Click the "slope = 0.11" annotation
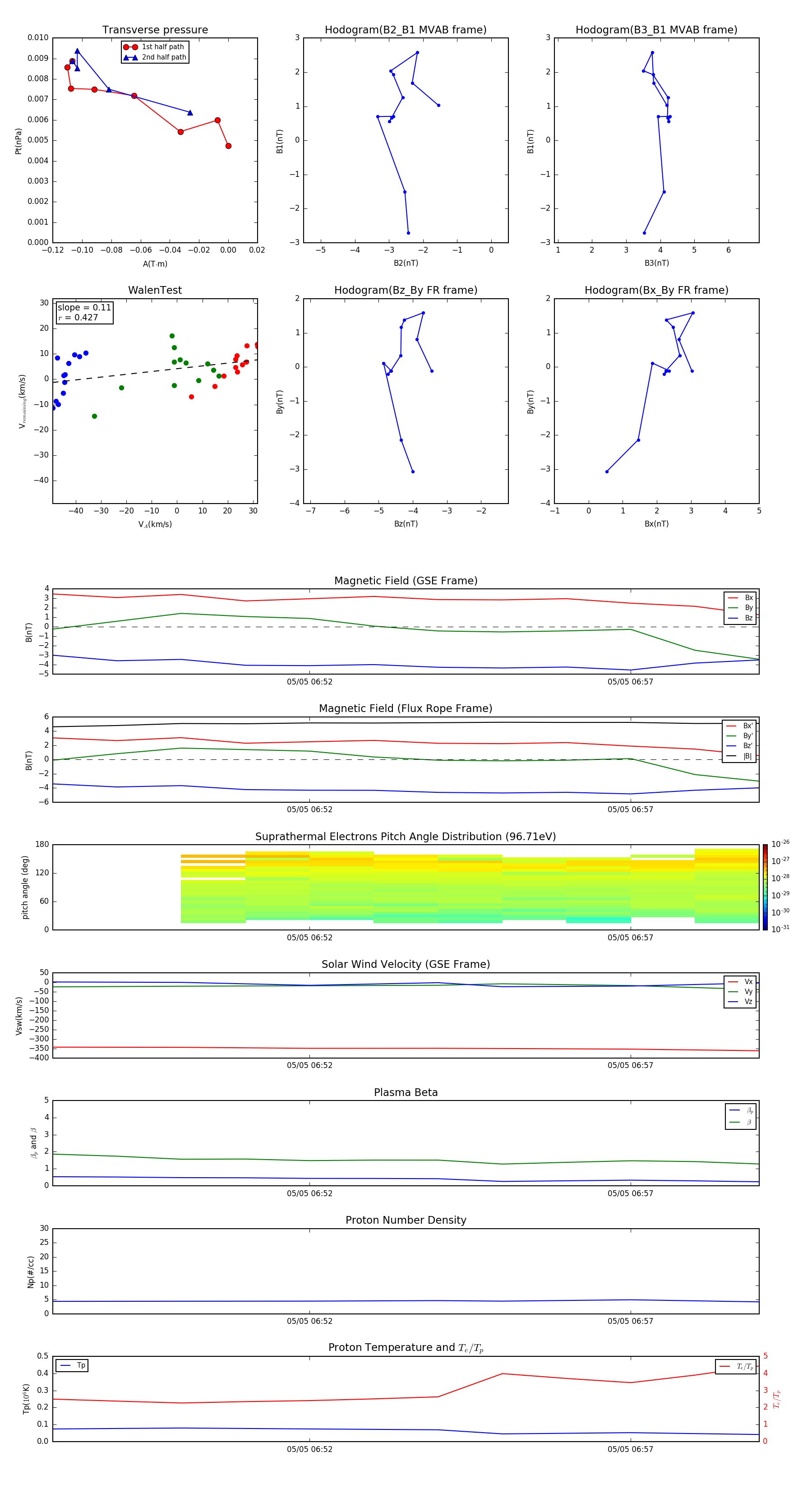 pyautogui.click(x=84, y=308)
